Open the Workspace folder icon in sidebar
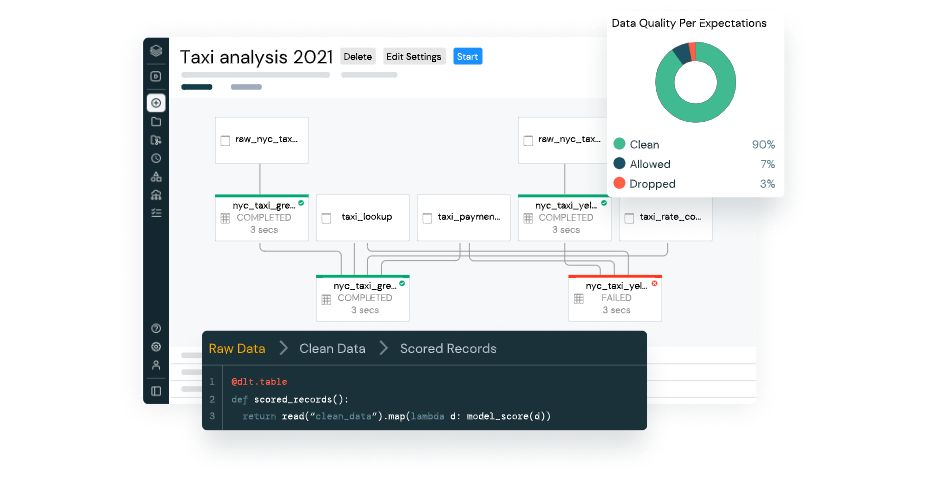Viewport: 942px width, 478px height. [x=156, y=121]
